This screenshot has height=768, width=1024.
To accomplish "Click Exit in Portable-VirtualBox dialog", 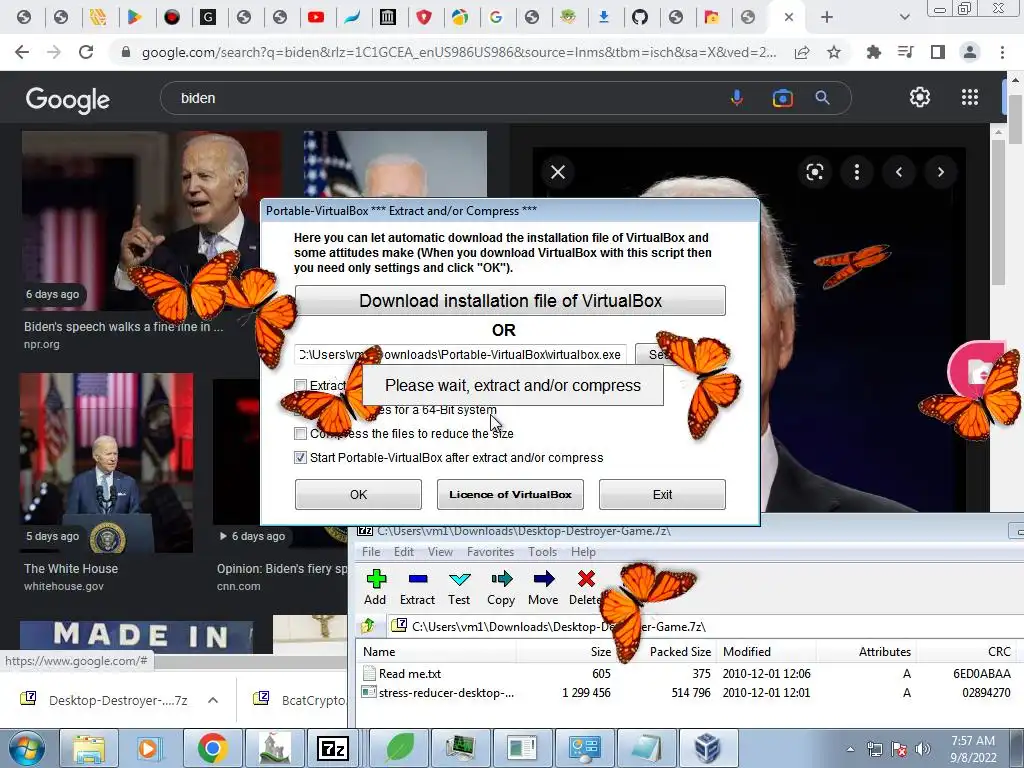I will pyautogui.click(x=662, y=494).
